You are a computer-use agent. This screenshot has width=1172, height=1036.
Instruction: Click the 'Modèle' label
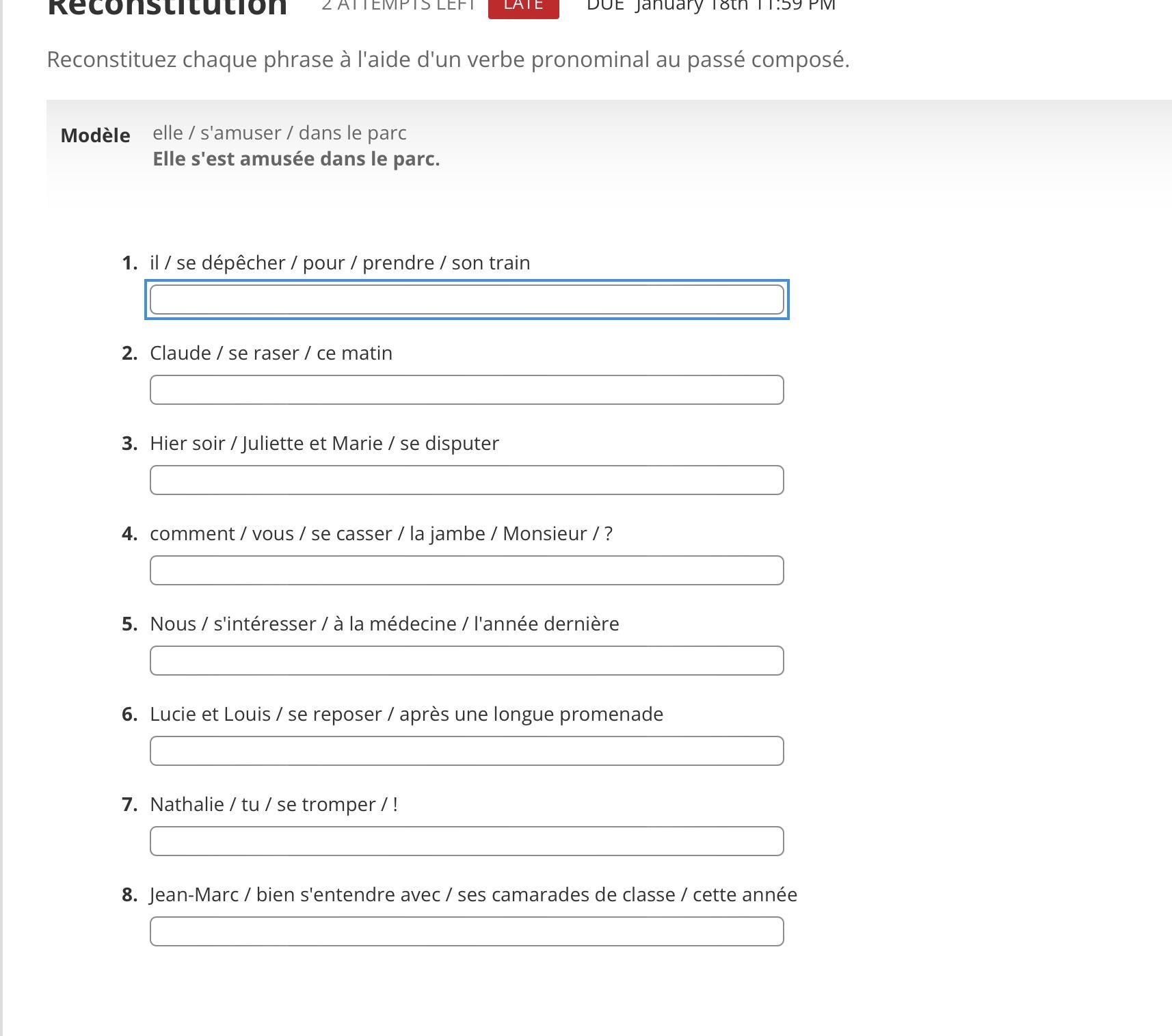[95, 135]
